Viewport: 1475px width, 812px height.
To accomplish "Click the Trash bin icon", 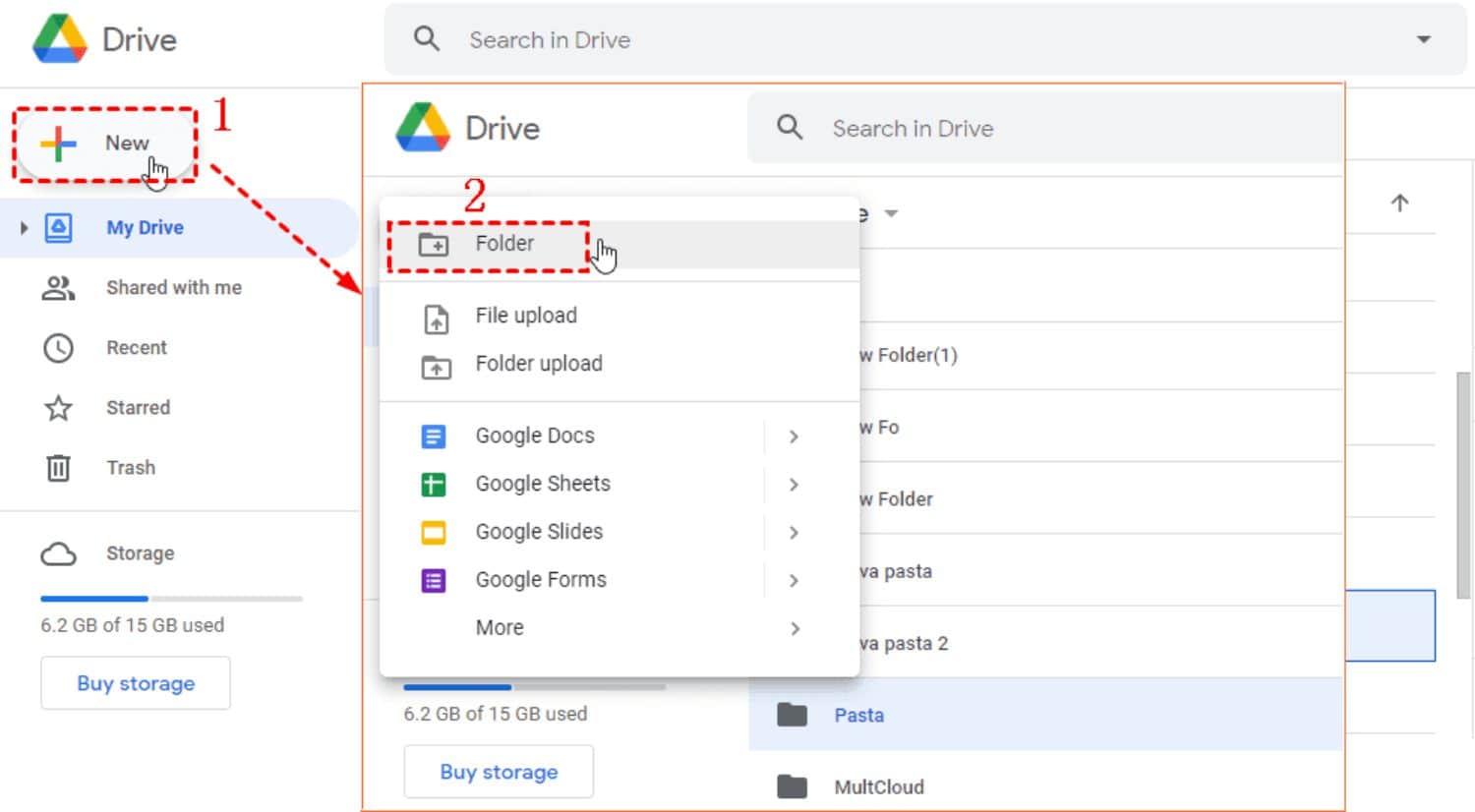I will click(58, 468).
